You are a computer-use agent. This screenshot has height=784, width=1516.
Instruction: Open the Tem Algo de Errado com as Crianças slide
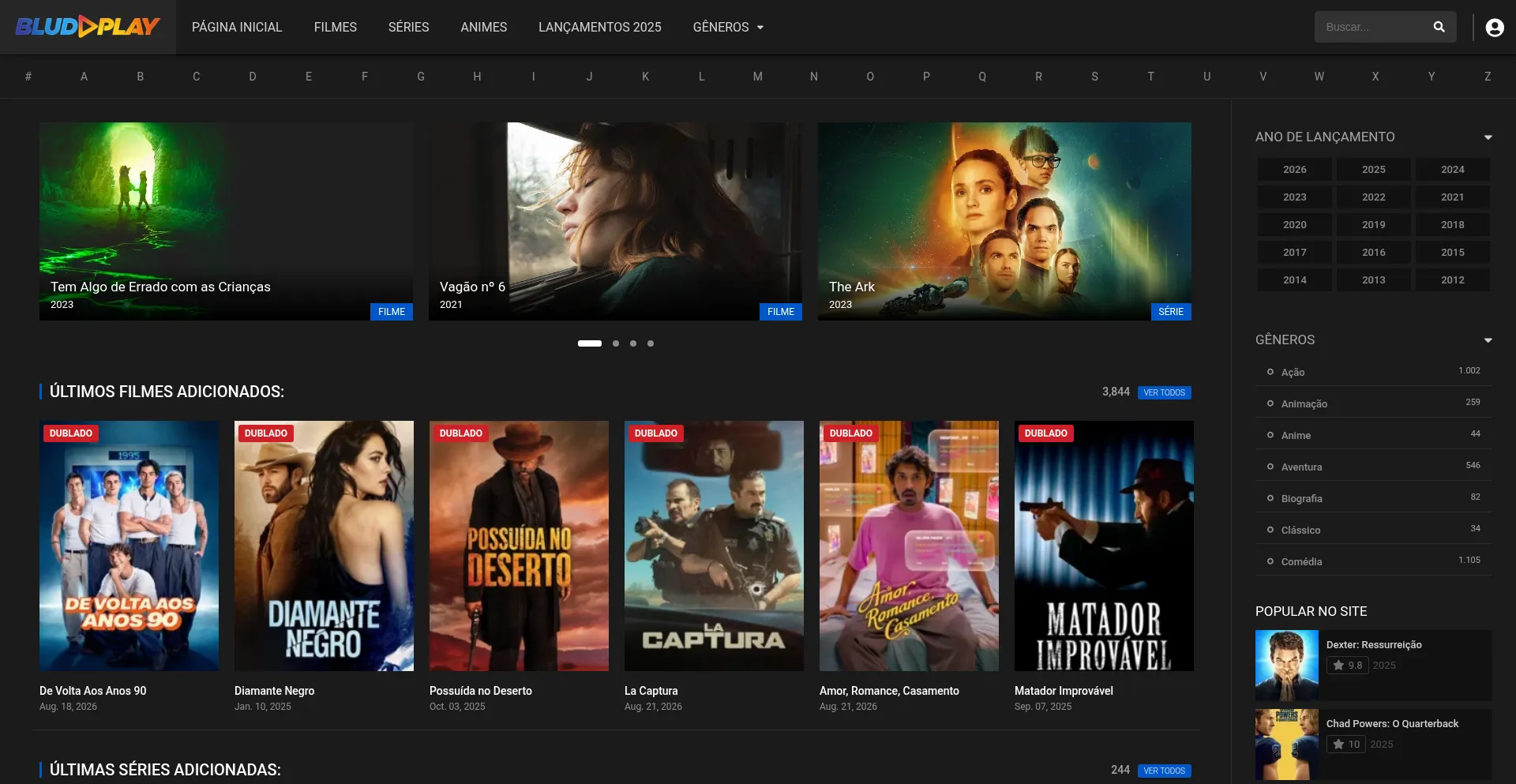tap(226, 221)
